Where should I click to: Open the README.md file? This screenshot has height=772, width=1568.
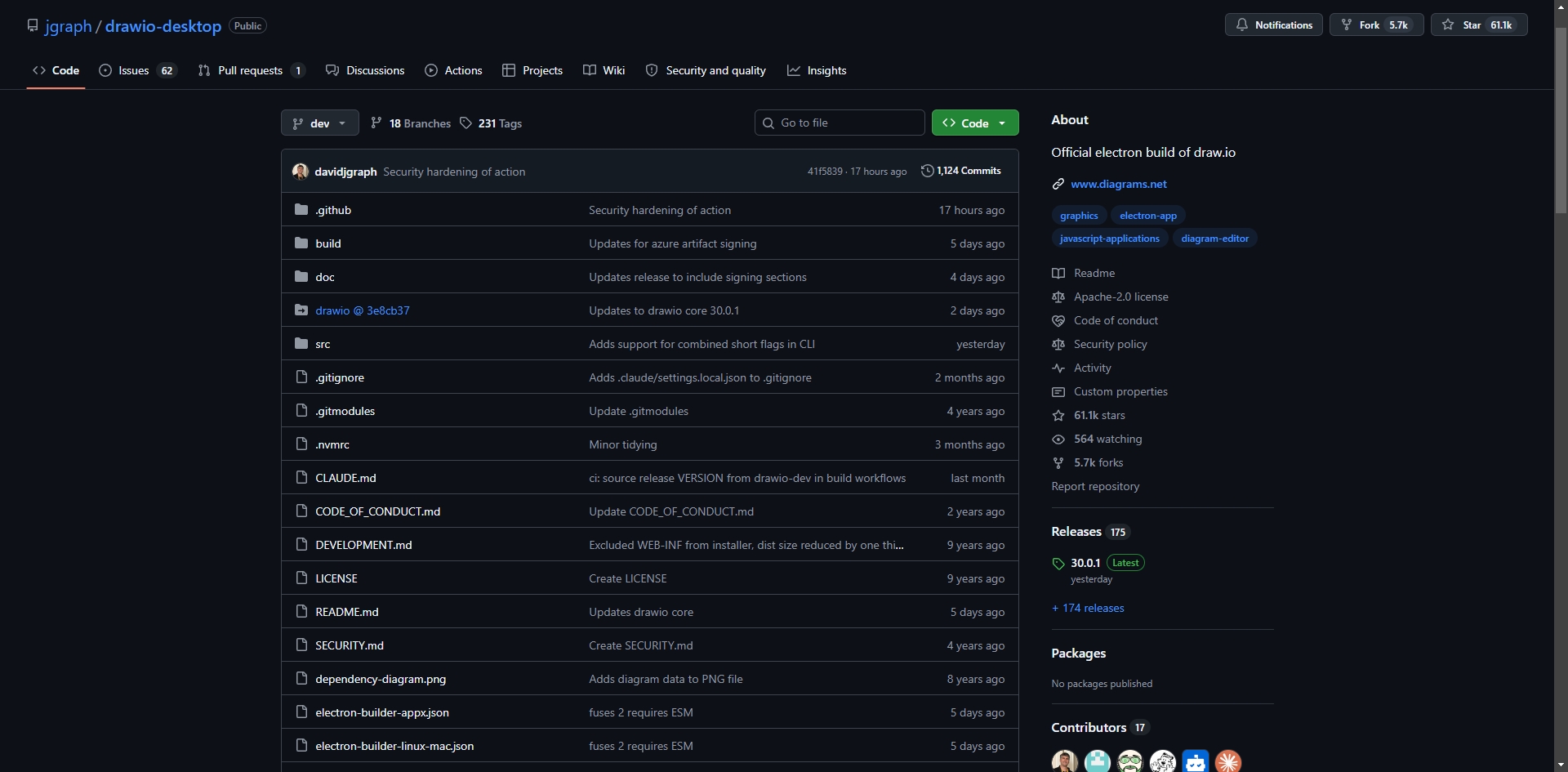point(347,612)
